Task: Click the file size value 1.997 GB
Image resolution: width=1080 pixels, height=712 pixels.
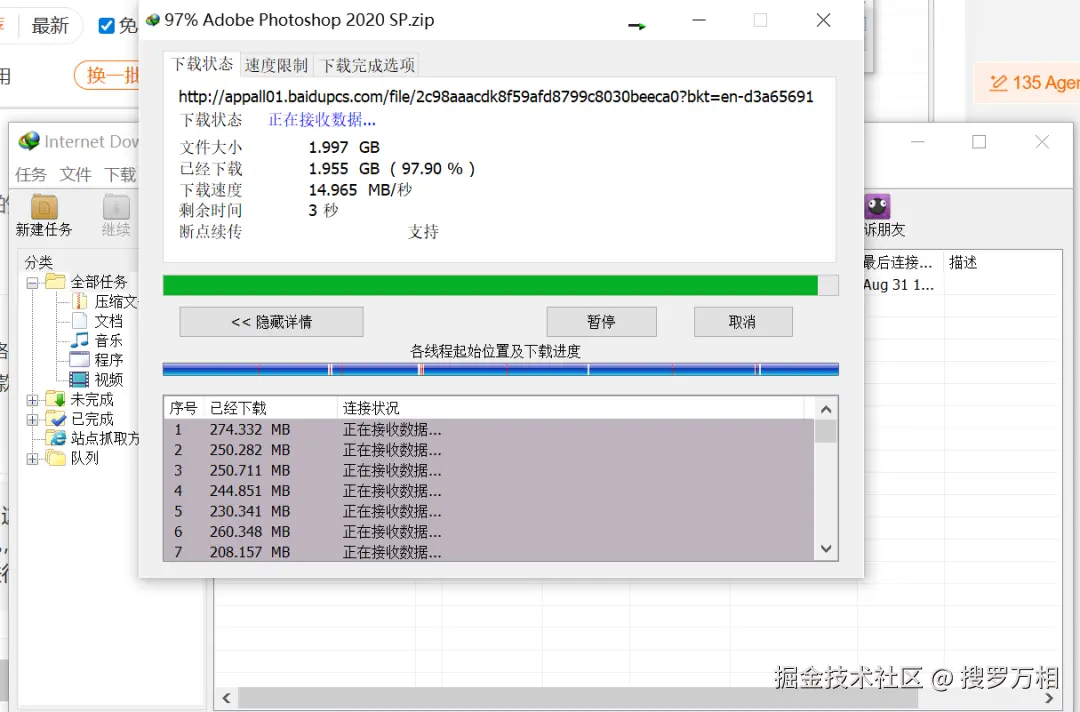Action: [x=344, y=147]
